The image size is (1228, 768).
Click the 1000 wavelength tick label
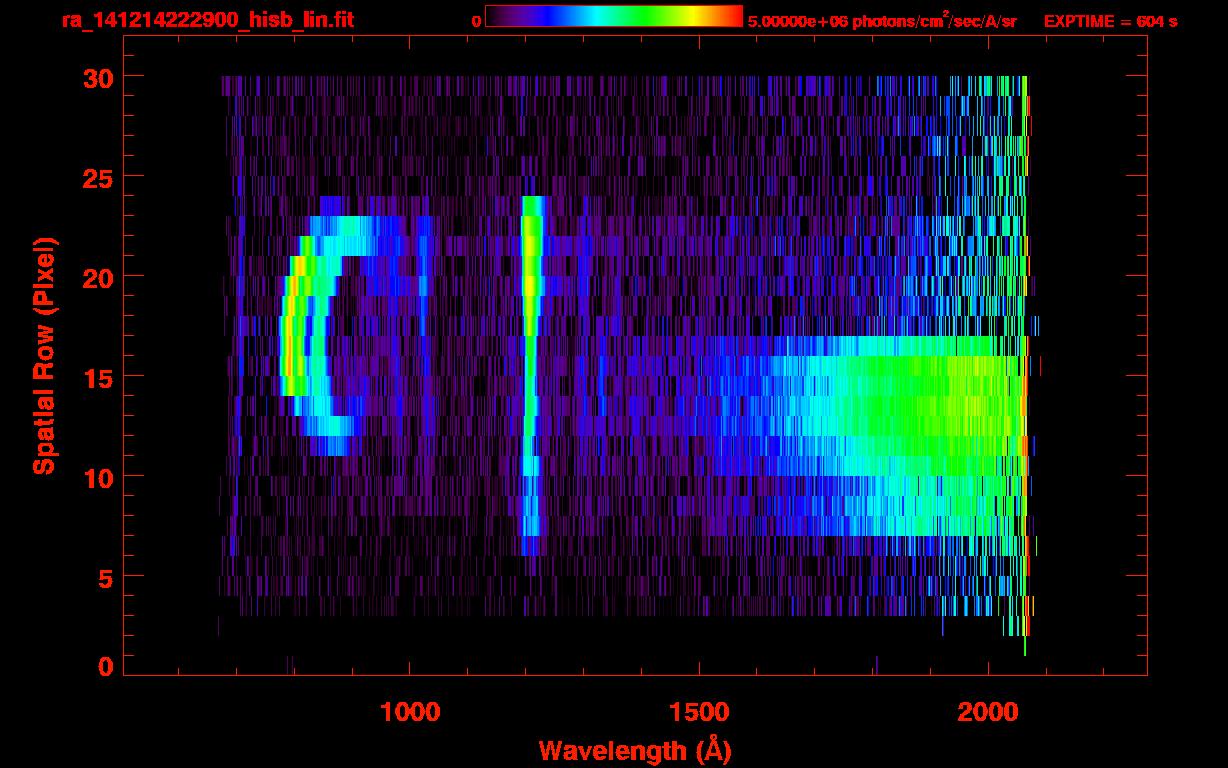click(x=409, y=712)
